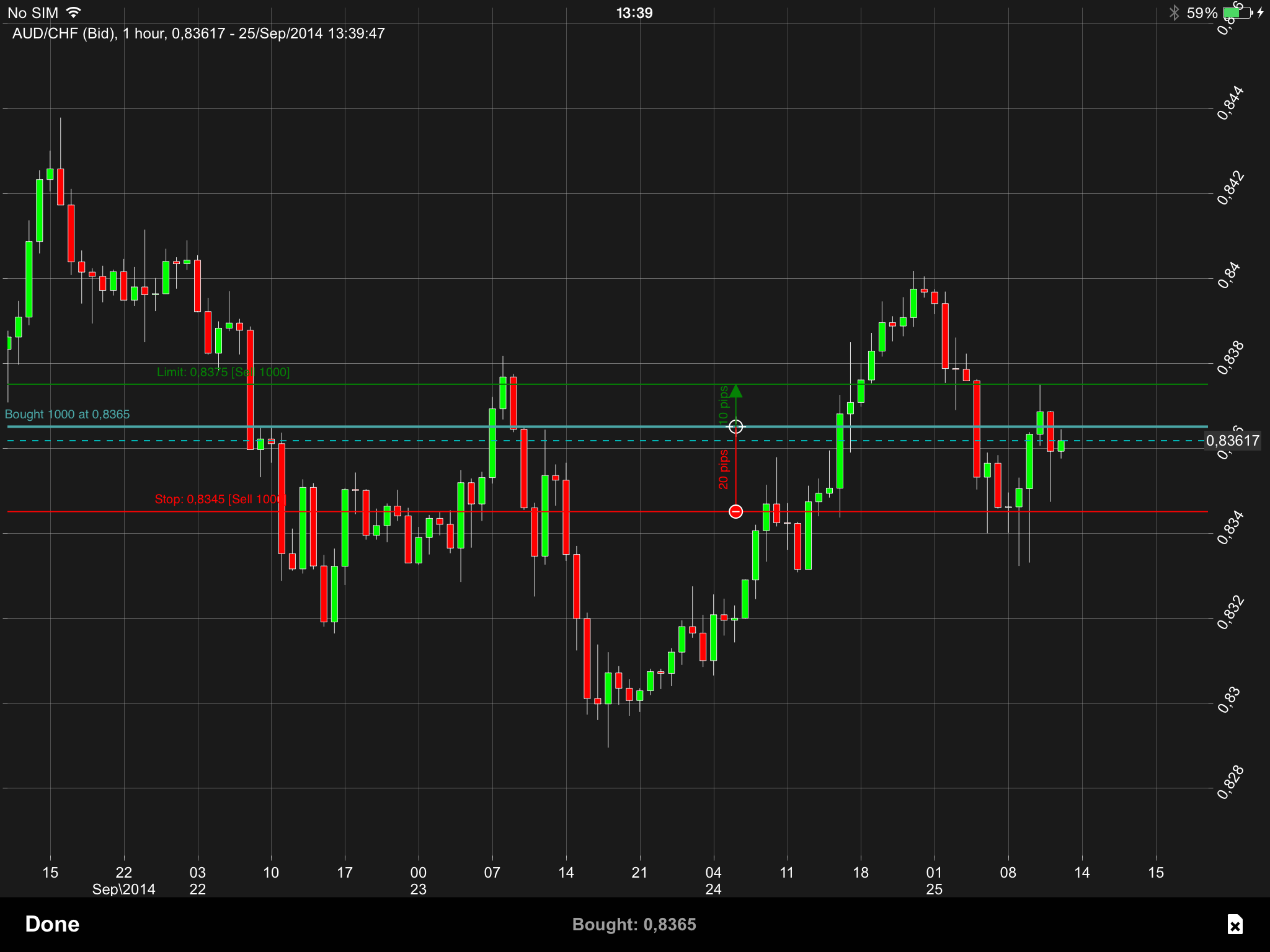Tap the battery indicator icon
The height and width of the screenshot is (952, 1270).
[1237, 12]
